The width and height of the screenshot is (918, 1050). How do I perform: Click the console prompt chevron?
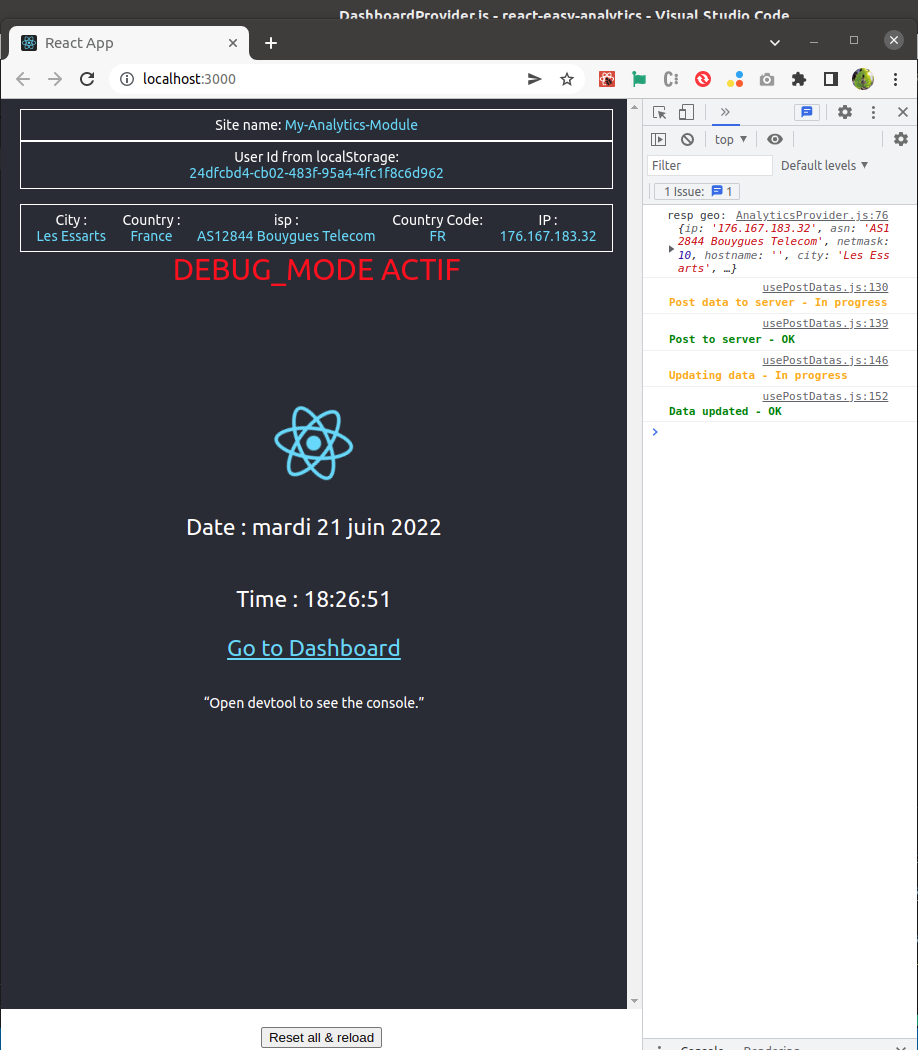tap(655, 432)
